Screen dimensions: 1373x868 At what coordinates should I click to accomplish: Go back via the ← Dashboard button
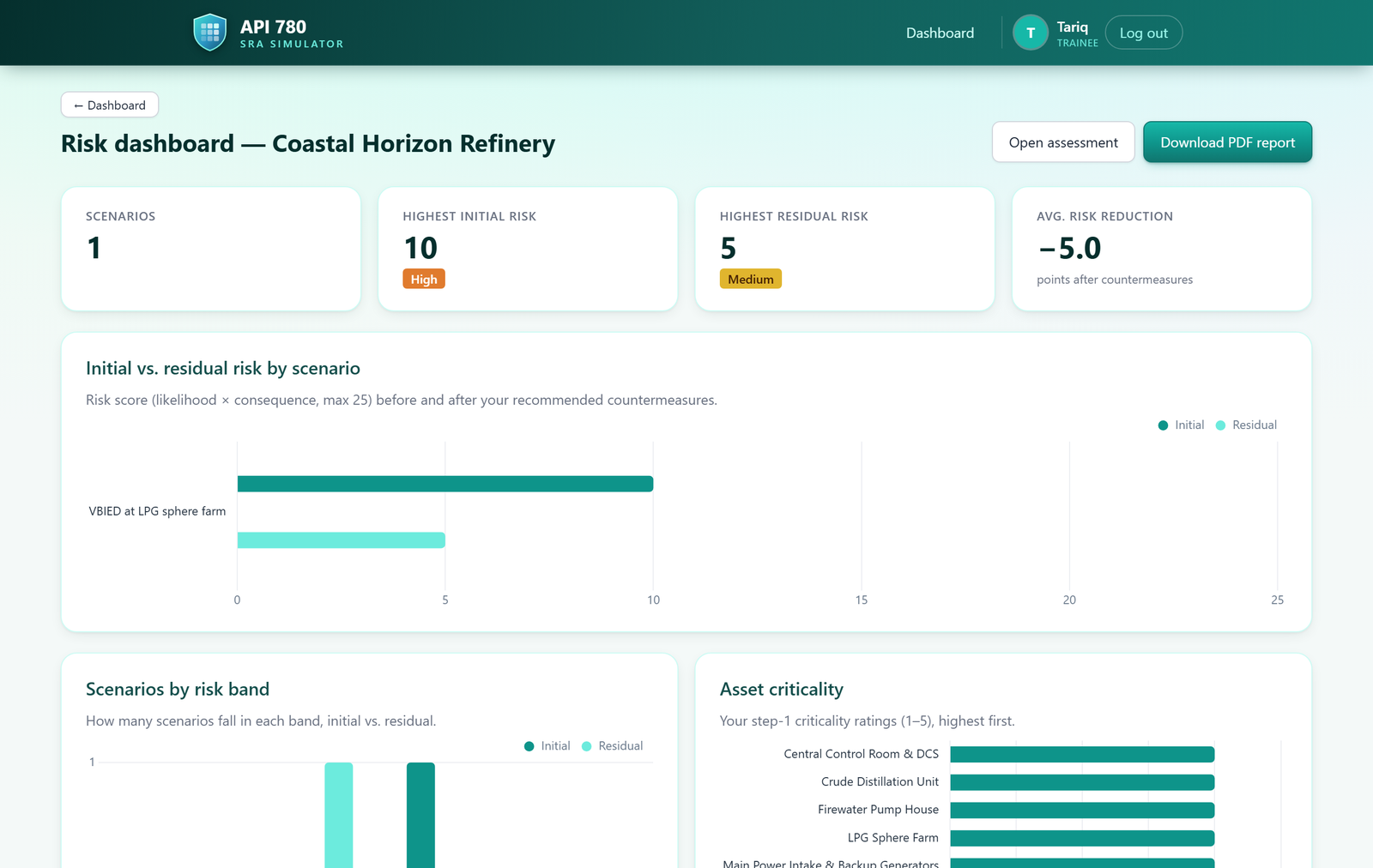[110, 105]
